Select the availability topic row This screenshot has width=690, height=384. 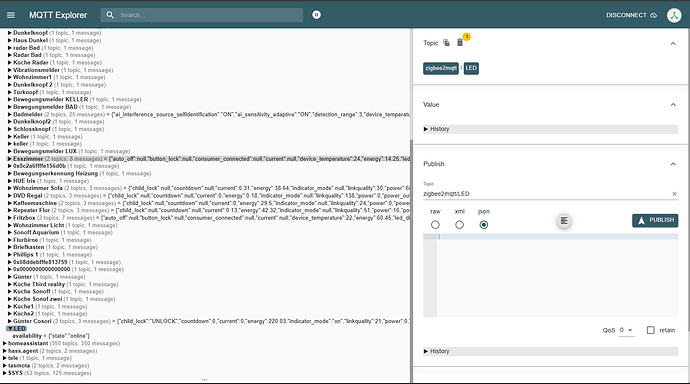click(51, 336)
